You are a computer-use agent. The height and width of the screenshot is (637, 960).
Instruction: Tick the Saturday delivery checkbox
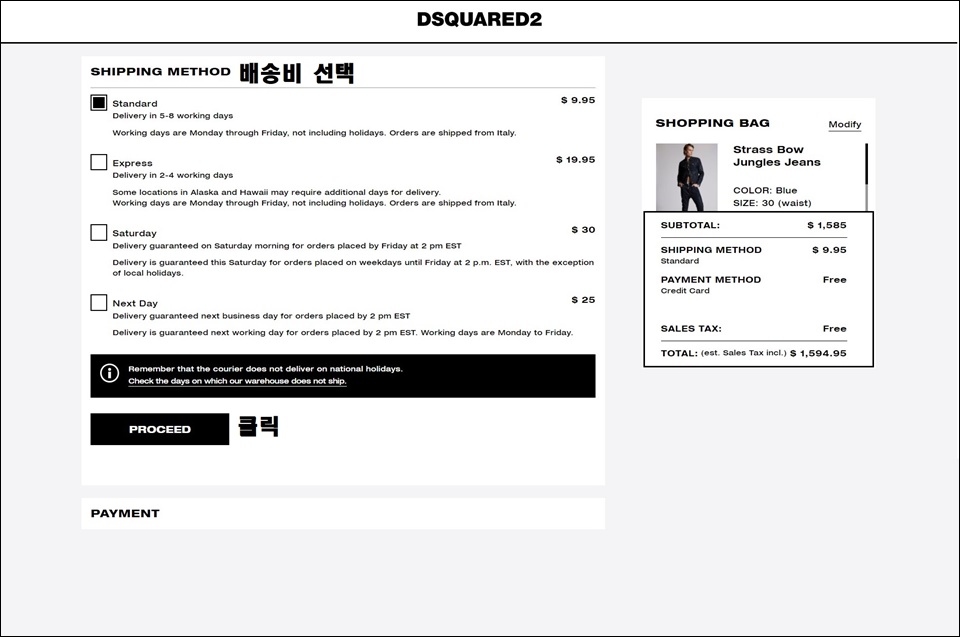coord(99,232)
